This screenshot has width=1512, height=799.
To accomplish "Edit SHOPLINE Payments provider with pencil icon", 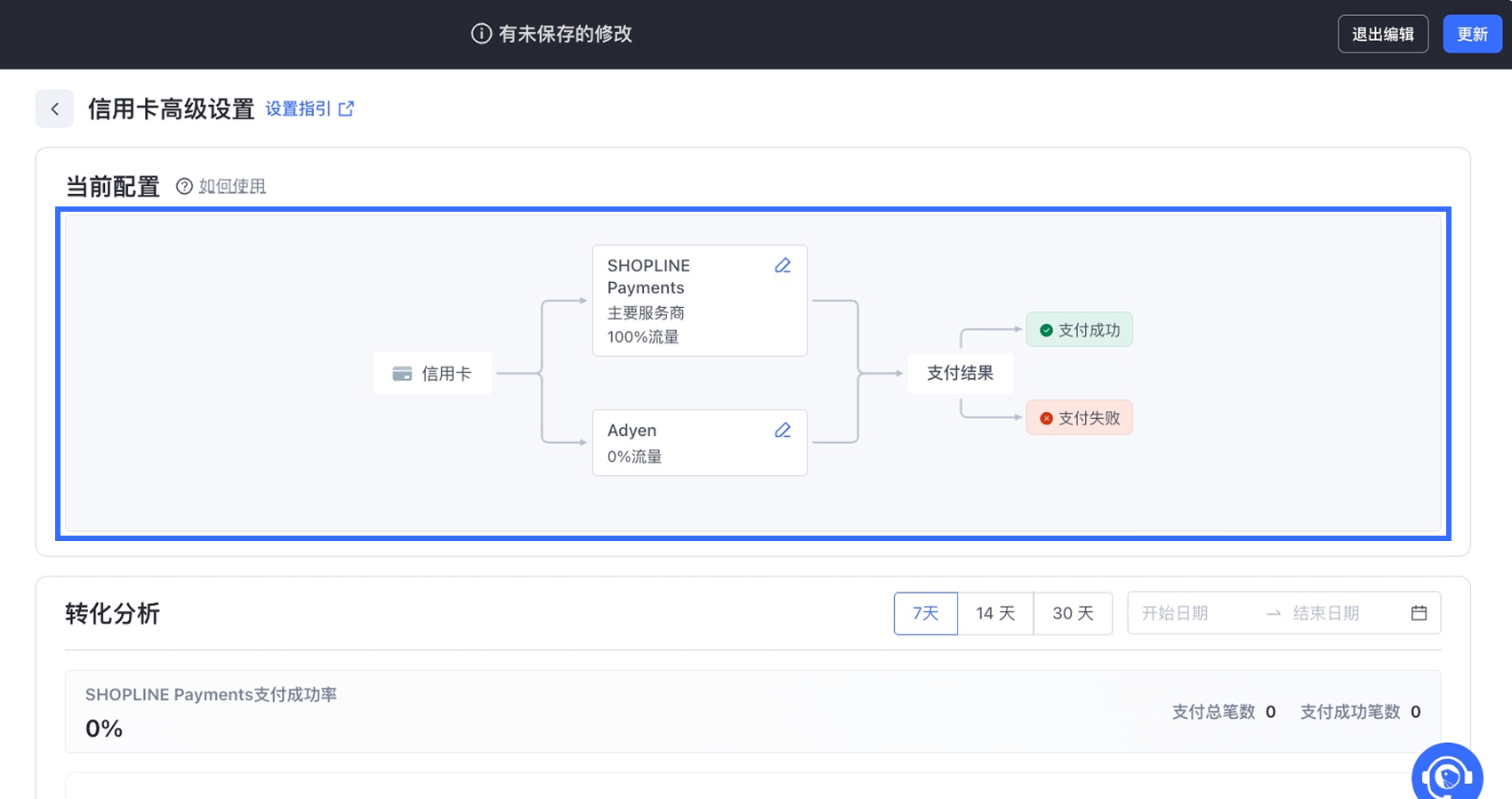I will click(783, 265).
